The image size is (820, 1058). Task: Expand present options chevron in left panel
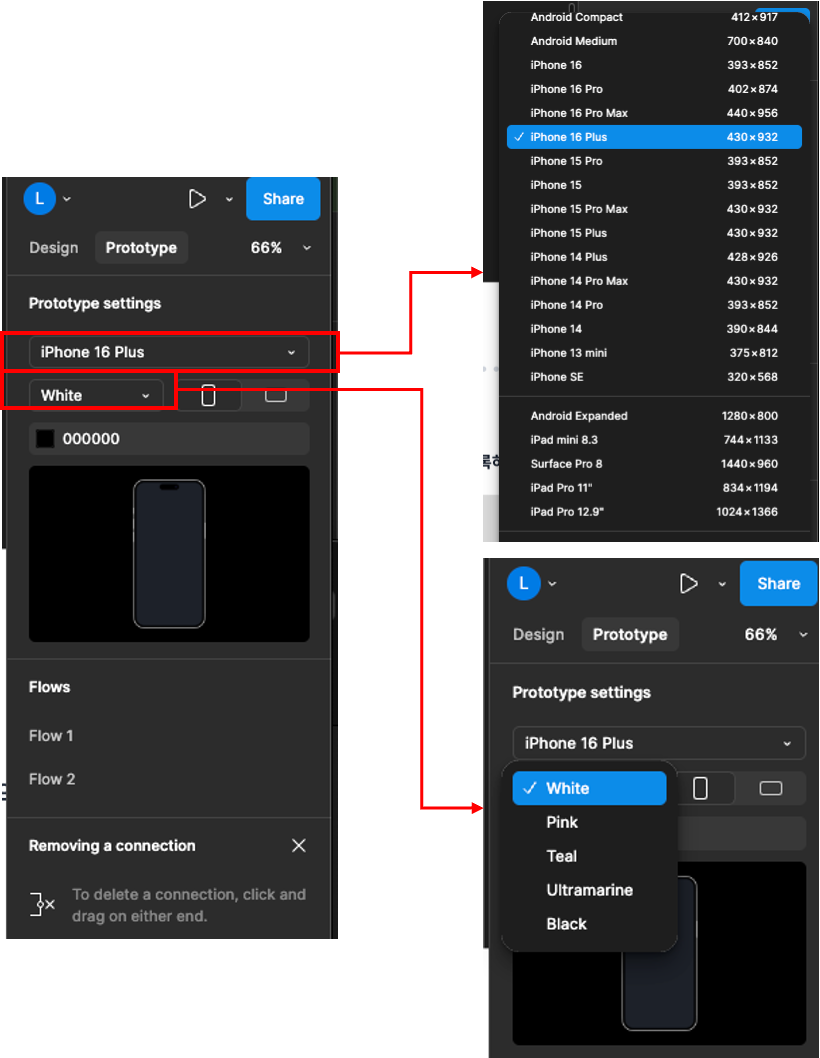(229, 199)
